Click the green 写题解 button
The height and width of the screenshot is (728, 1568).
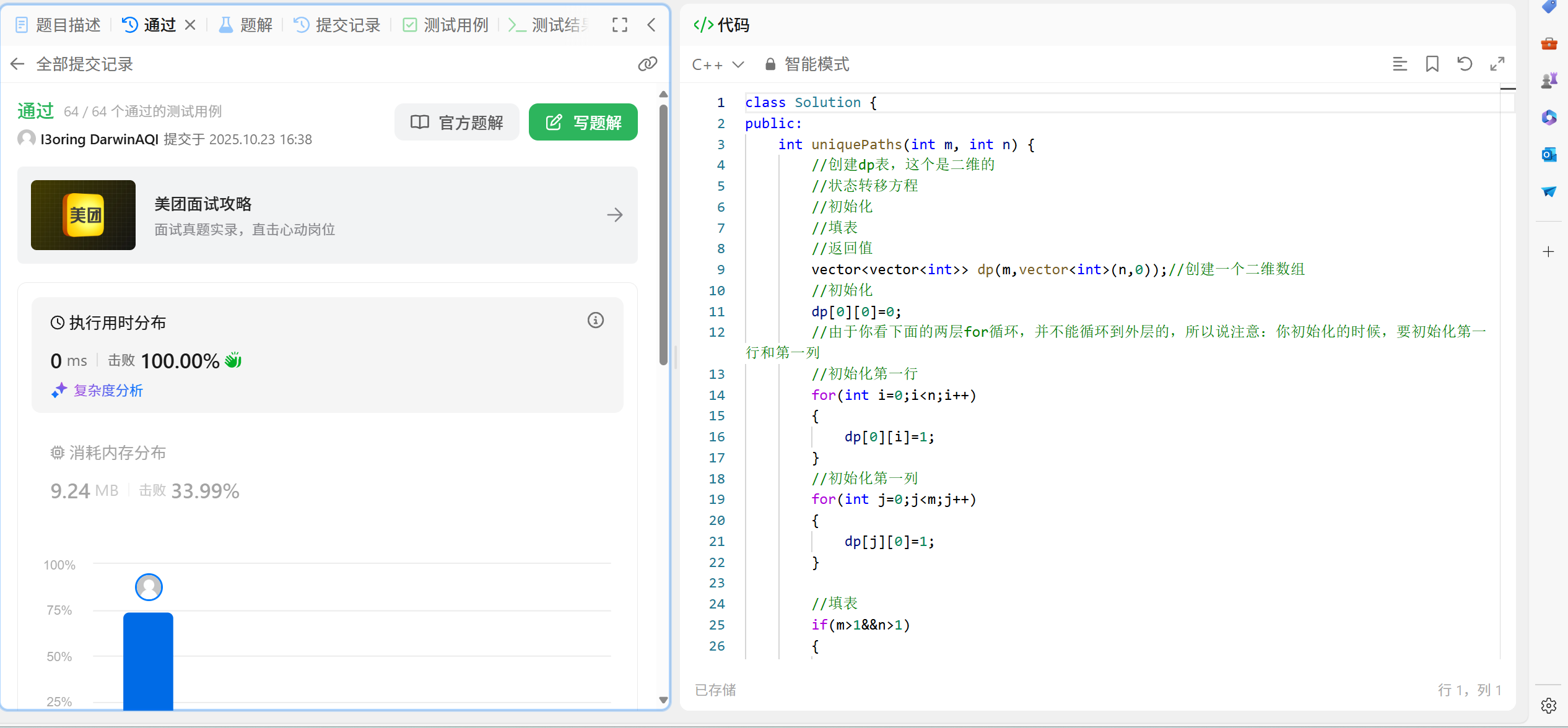click(x=583, y=123)
